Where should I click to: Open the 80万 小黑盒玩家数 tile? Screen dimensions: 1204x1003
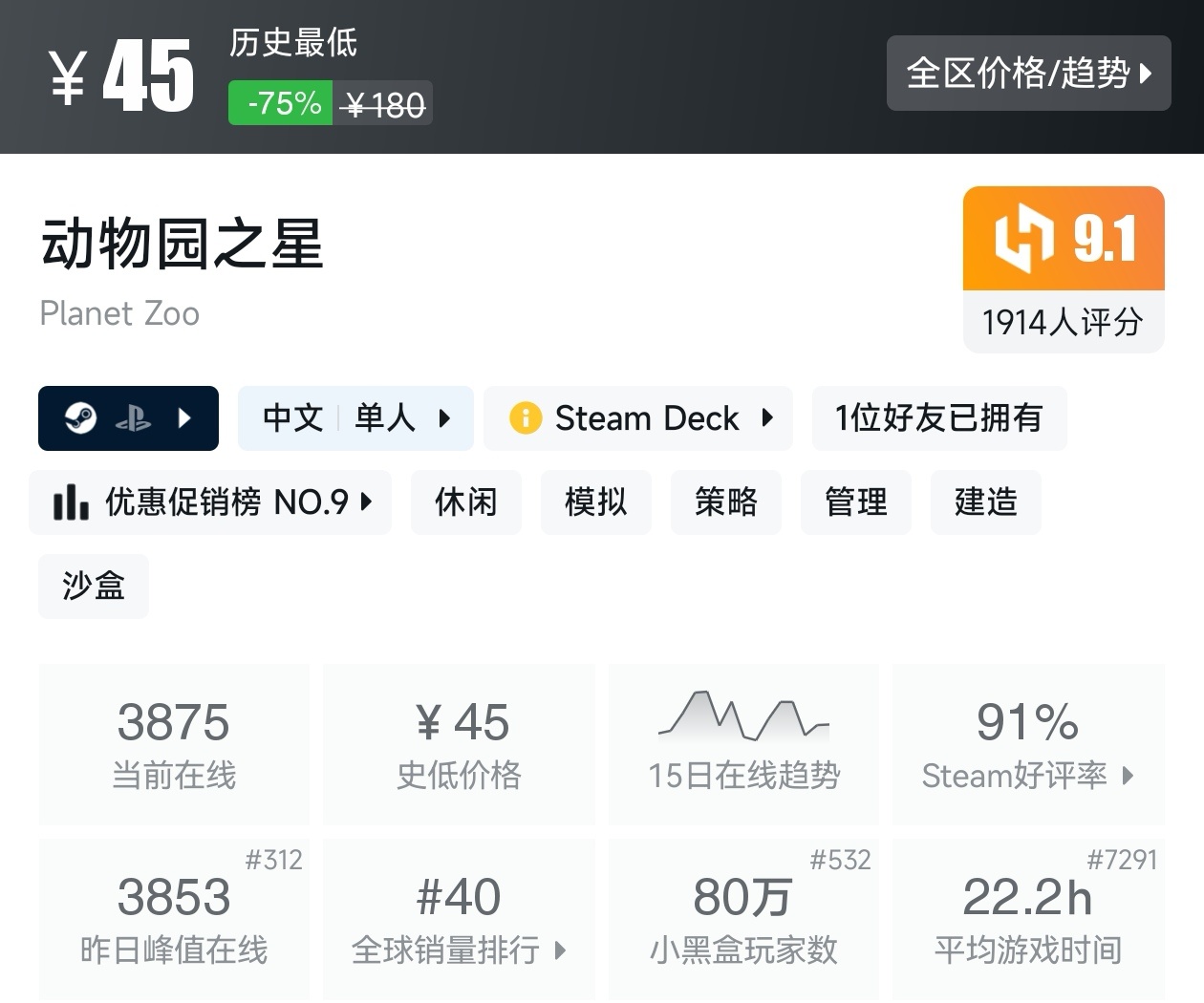(x=743, y=919)
